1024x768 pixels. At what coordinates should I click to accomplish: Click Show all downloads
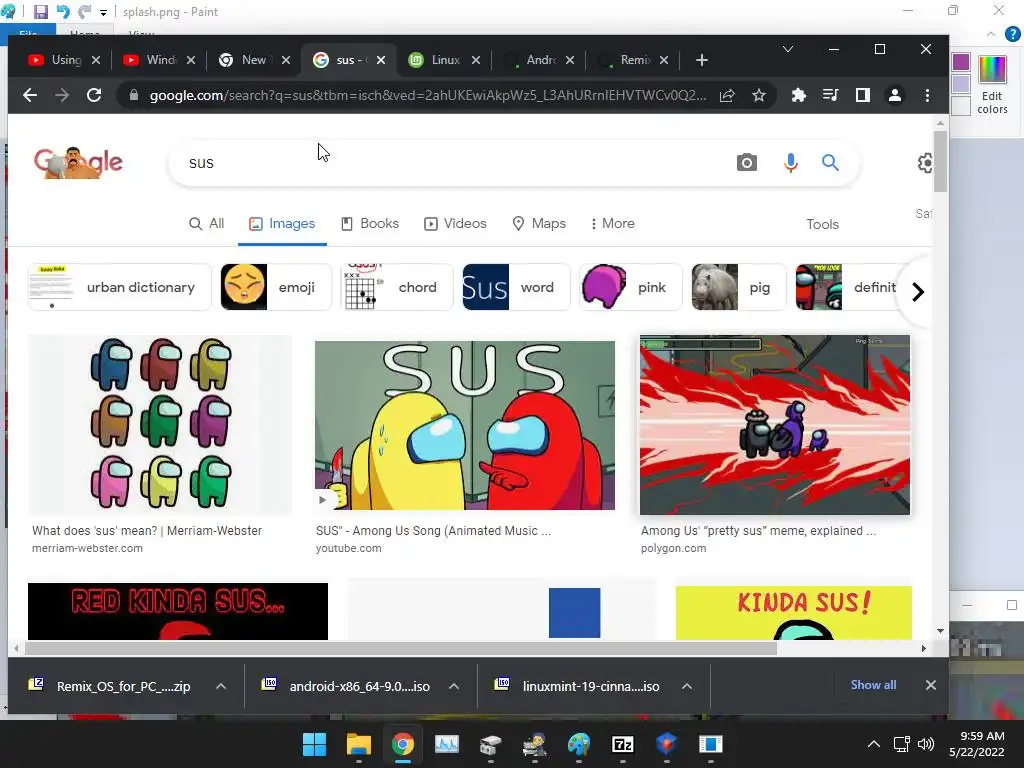873,685
